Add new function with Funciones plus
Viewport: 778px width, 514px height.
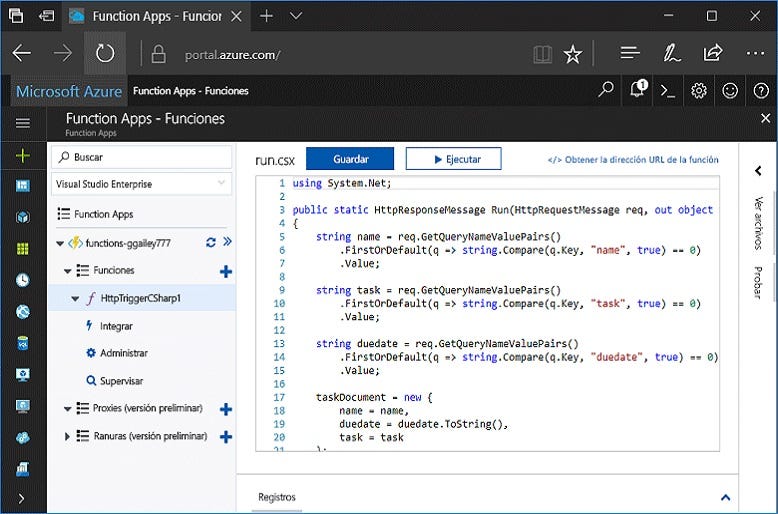[226, 271]
